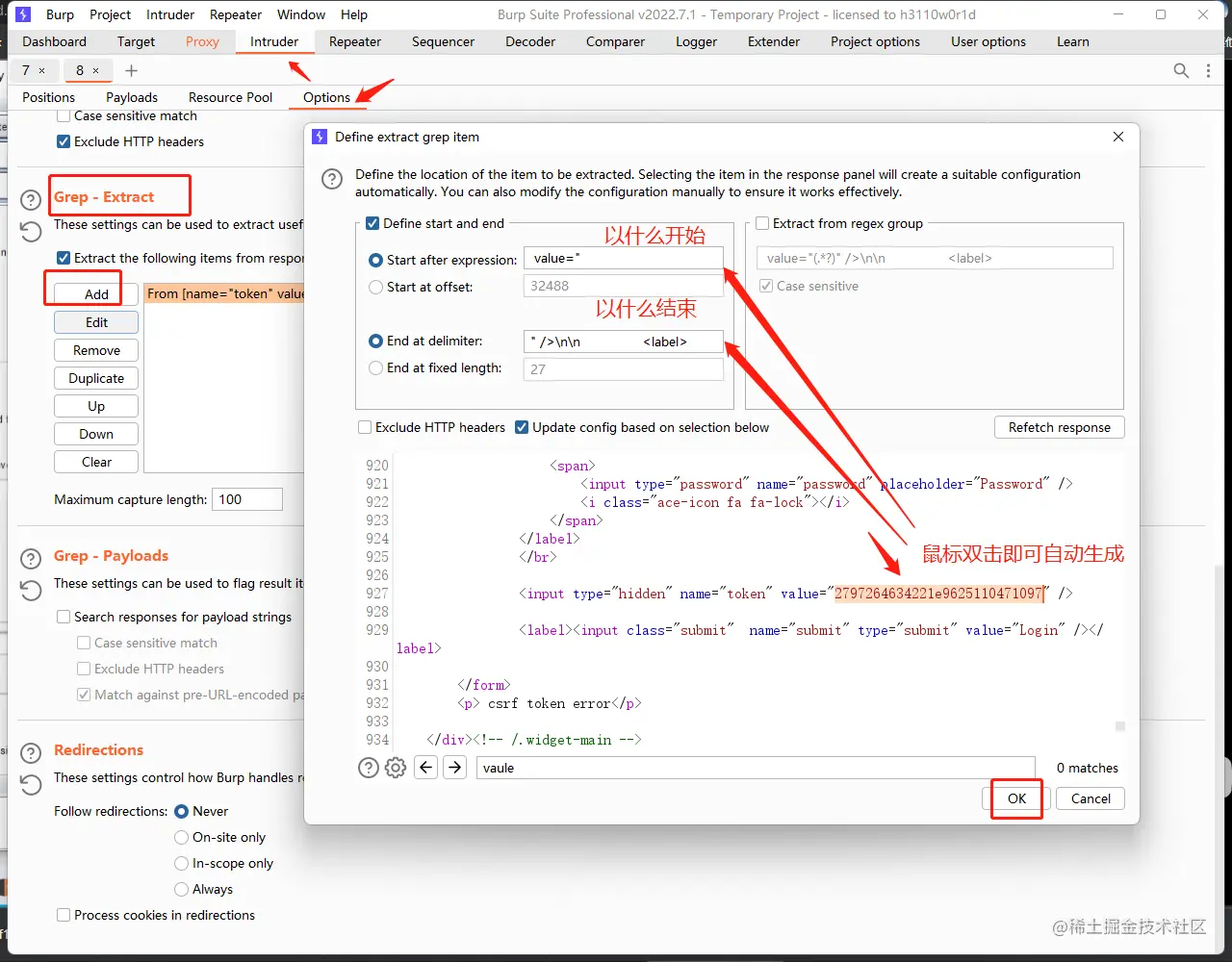Enable Search responses for payload strings
Viewport: 1232px width, 962px height.
(64, 617)
